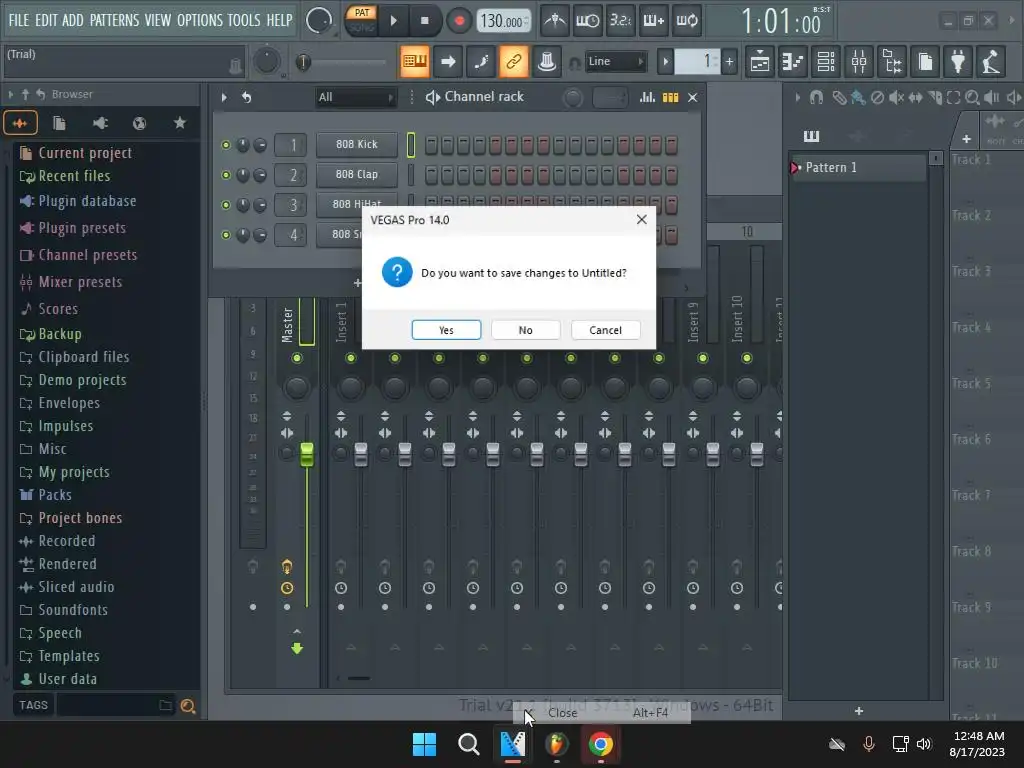Toggle the step edit mode icon
The height and width of the screenshot is (768, 1024).
click(x=481, y=61)
